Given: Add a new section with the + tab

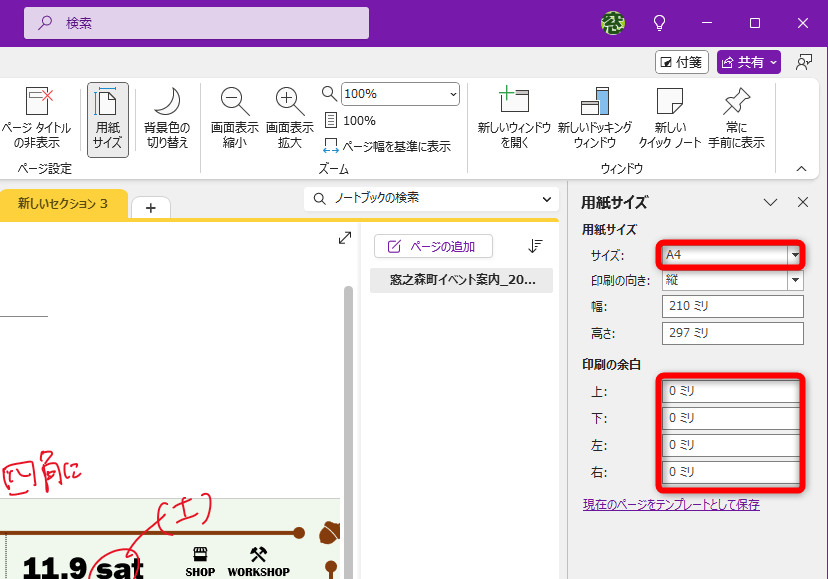Looking at the screenshot, I should point(150,208).
